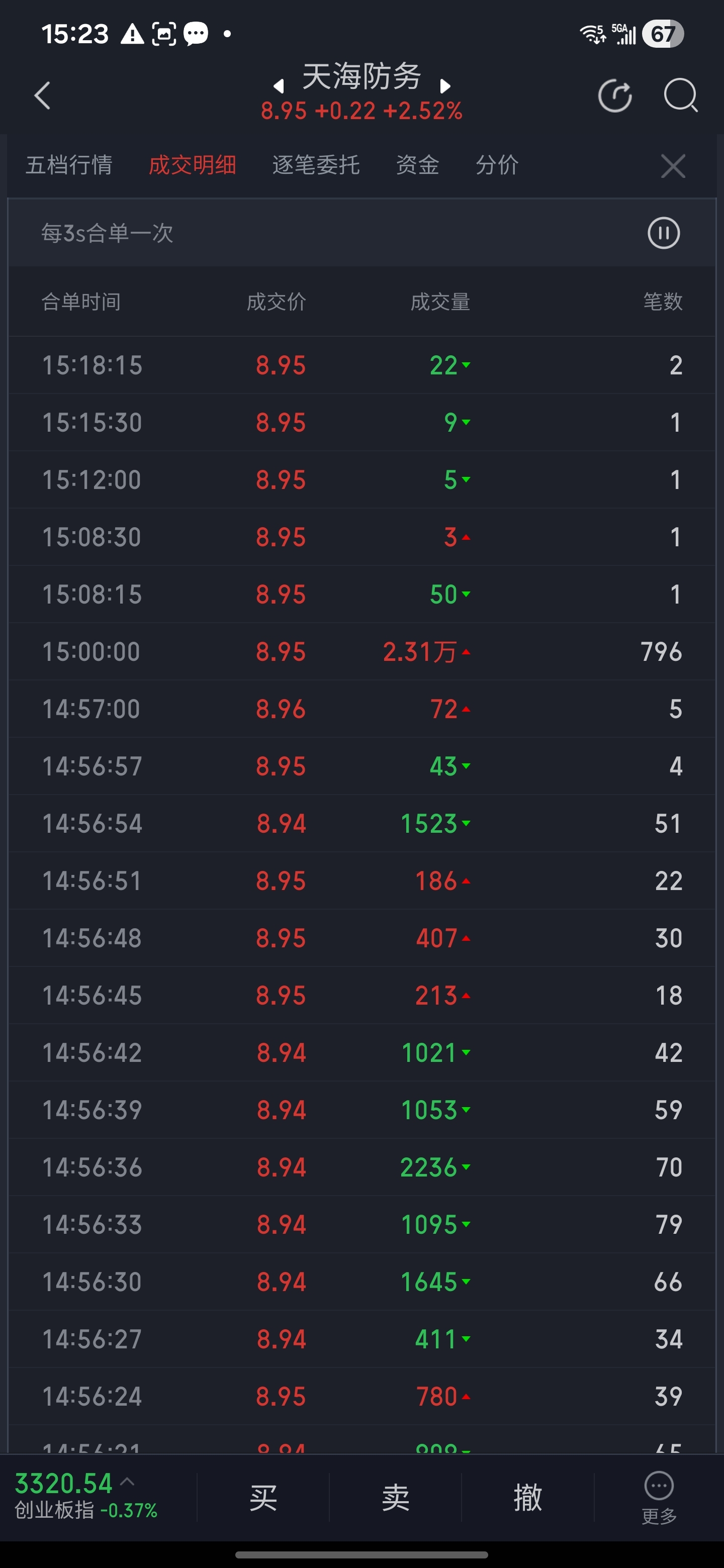This screenshot has width=724, height=1568.
Task: Switch to next stock with right triangle
Action: (445, 86)
